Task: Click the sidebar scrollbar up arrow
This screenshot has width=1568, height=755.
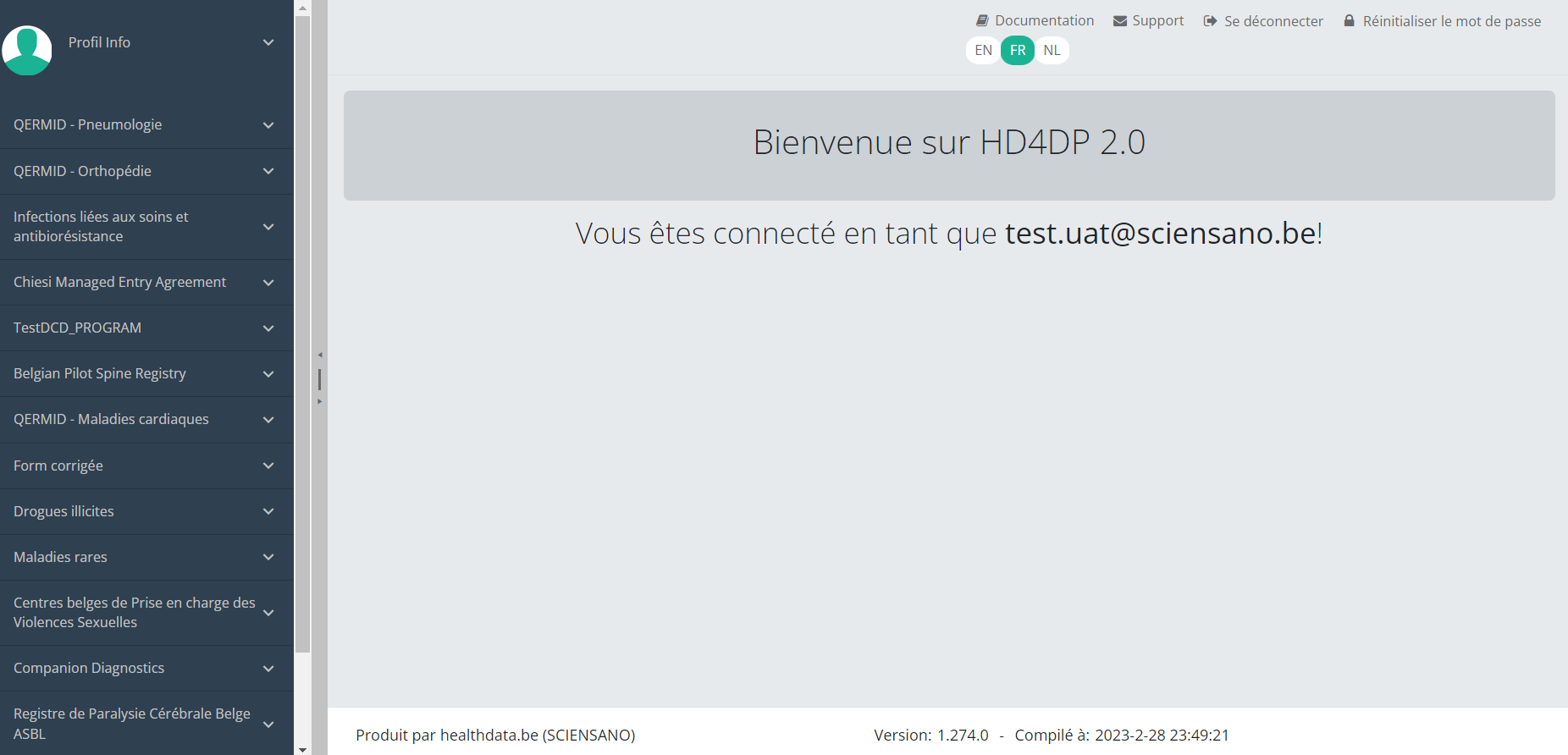Action: tap(302, 8)
